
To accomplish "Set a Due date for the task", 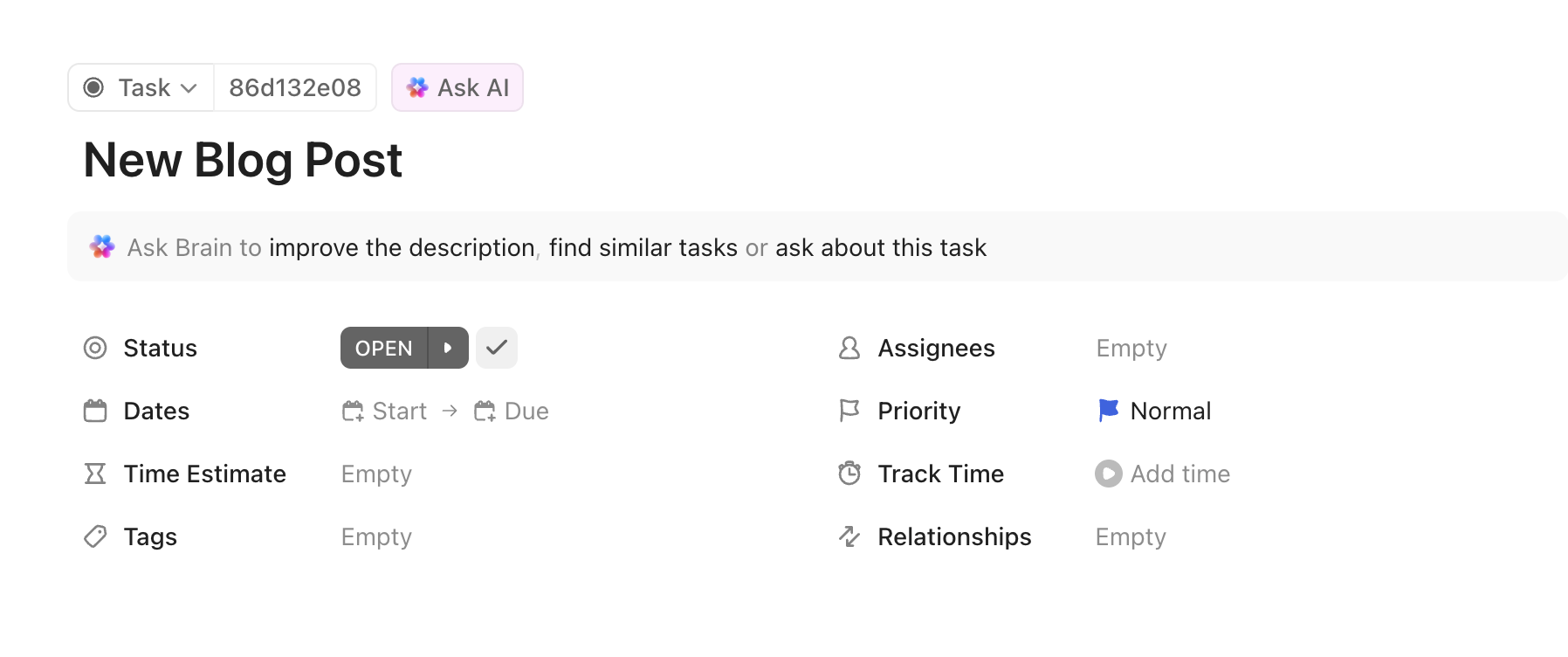I will click(x=512, y=411).
